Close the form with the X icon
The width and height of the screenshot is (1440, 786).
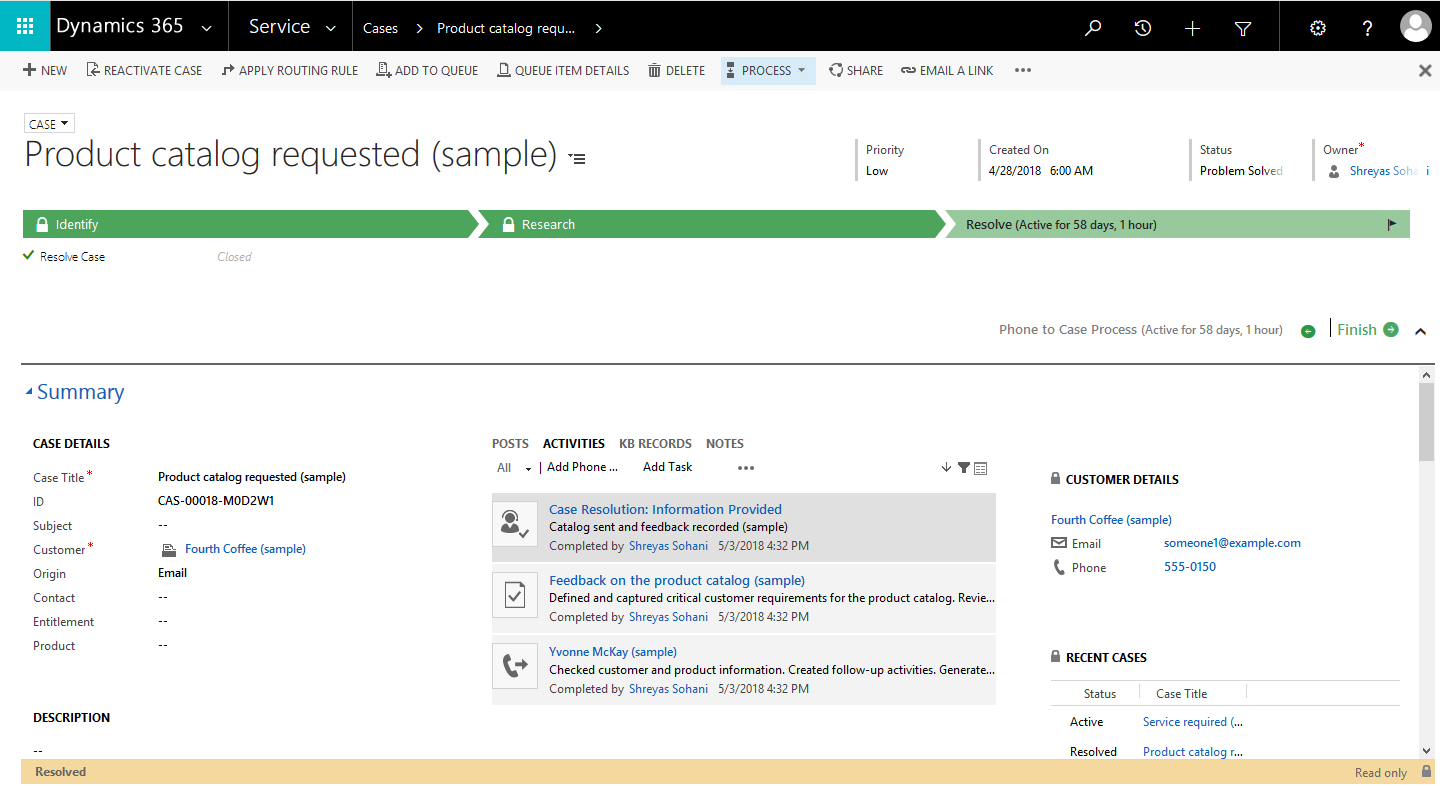[1425, 71]
